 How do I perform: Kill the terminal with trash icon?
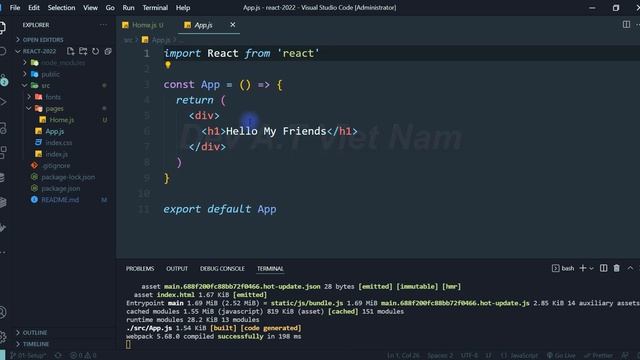[616, 268]
